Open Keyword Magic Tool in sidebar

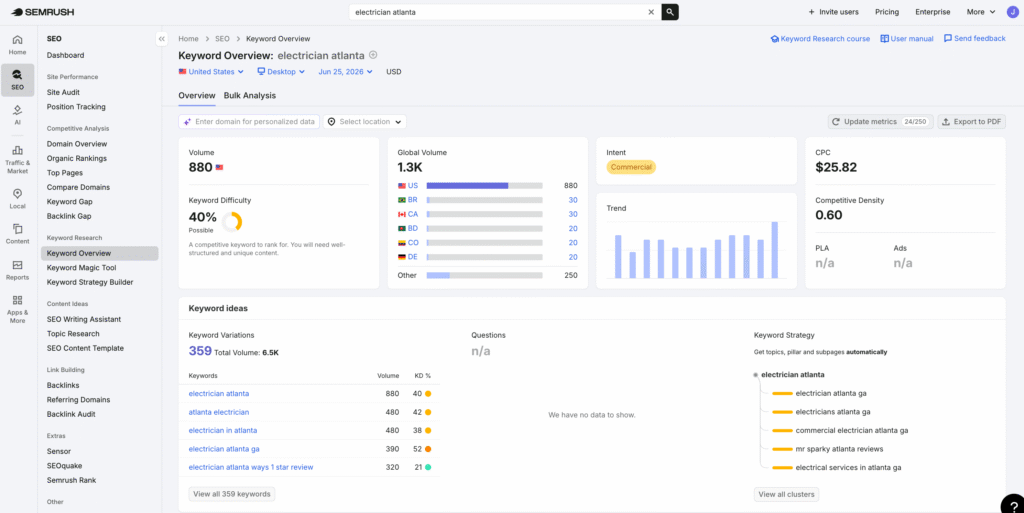[82, 268]
